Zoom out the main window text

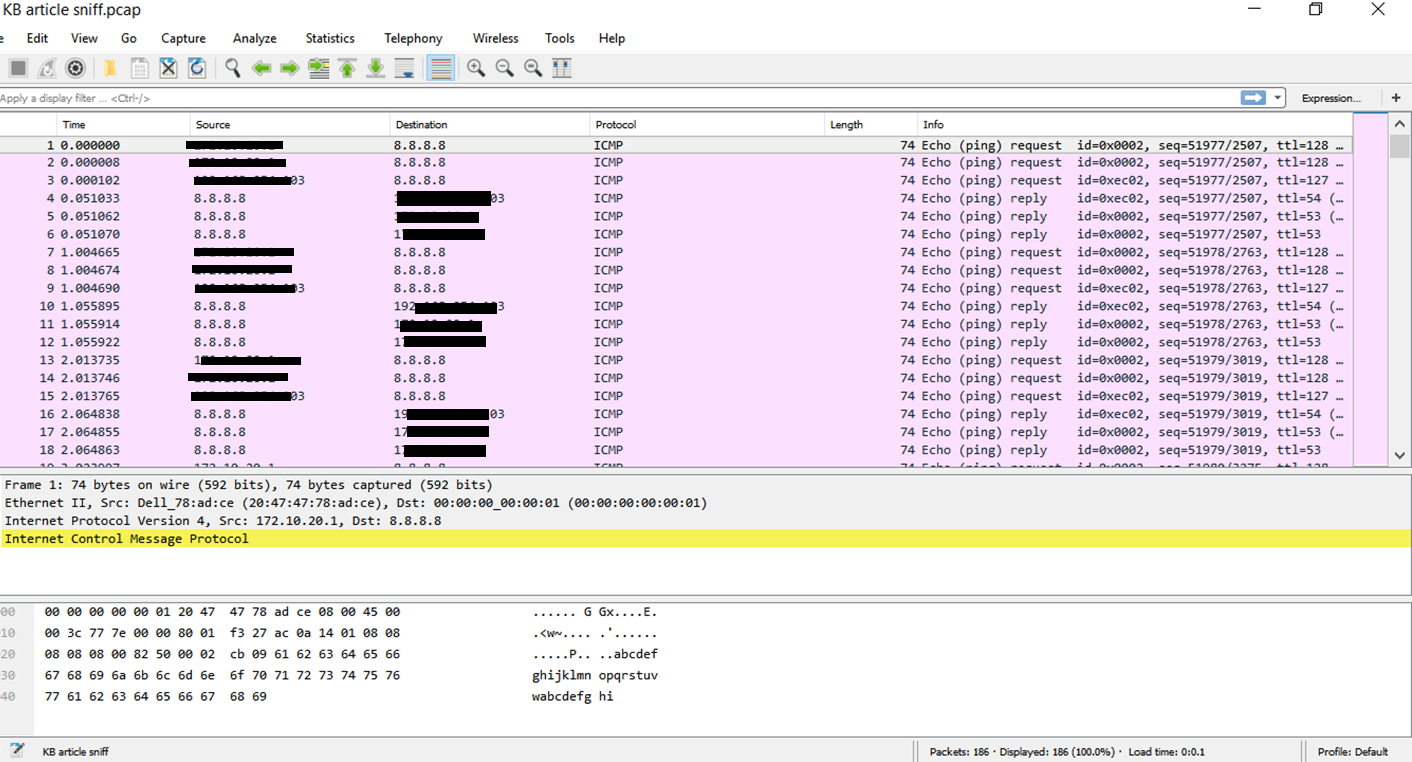pos(505,68)
